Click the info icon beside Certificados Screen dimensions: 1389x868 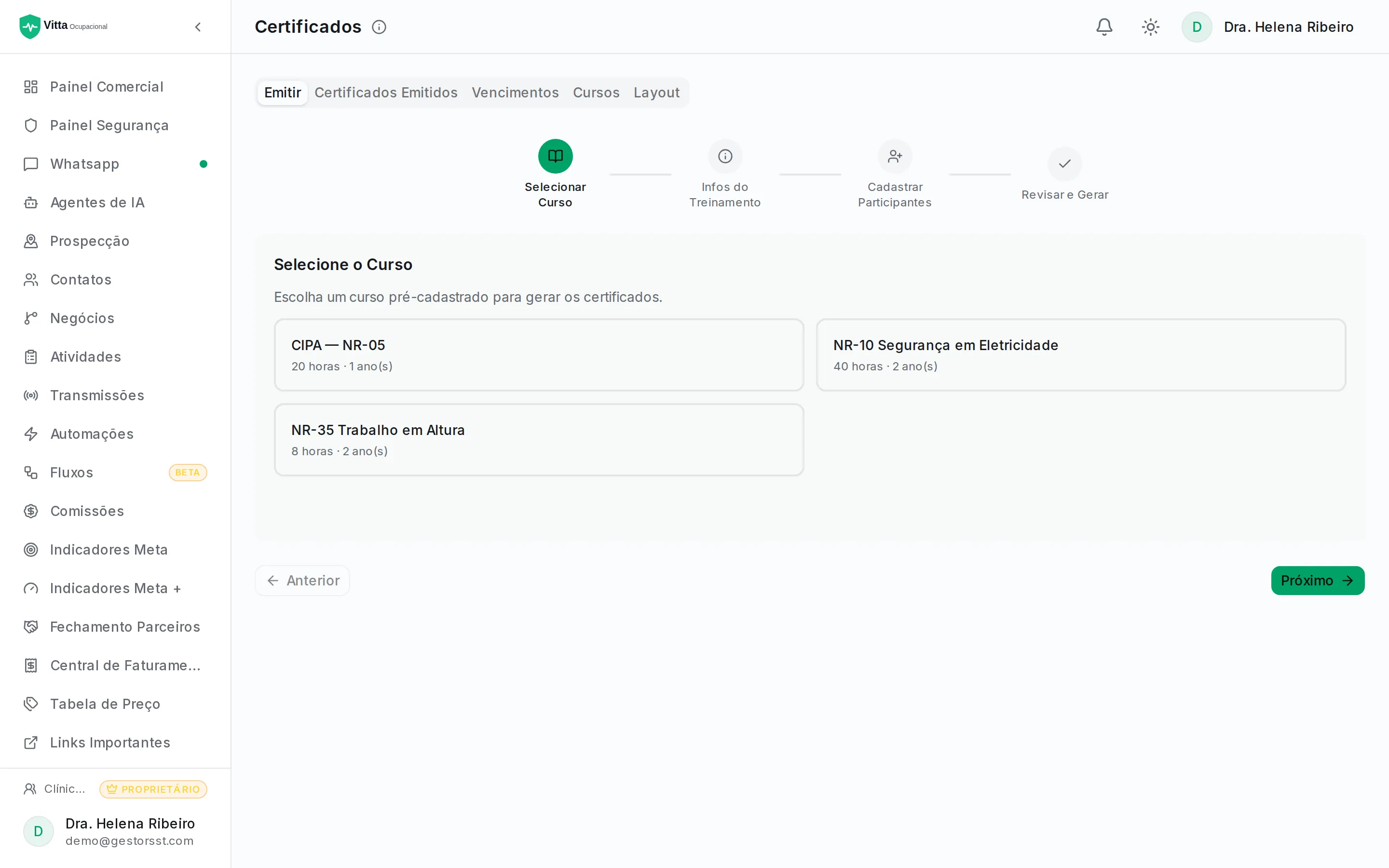379,27
